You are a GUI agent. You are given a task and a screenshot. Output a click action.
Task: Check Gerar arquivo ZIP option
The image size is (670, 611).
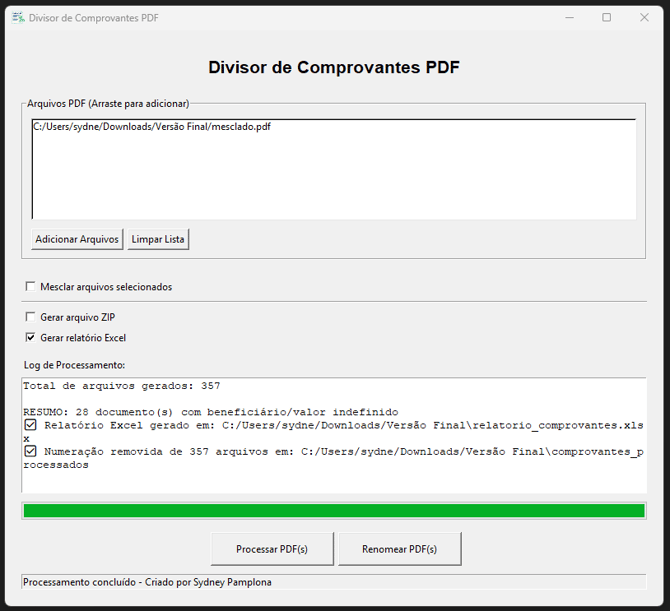click(30, 317)
